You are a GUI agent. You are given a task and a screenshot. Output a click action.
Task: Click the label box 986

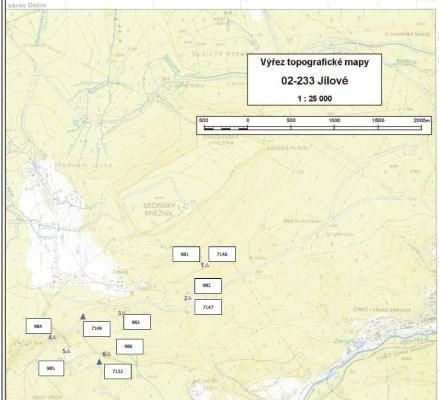(x=130, y=347)
